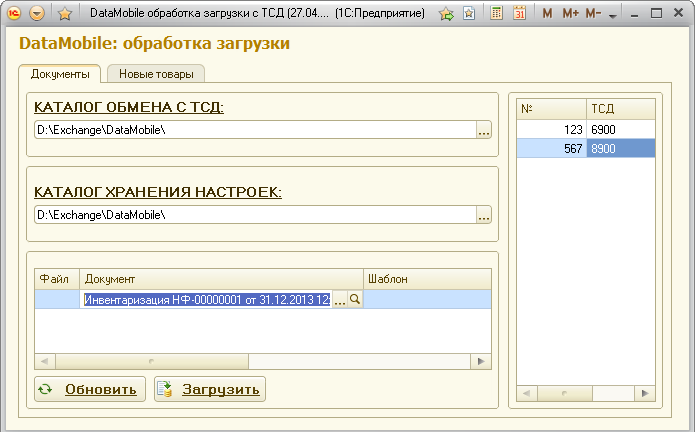Viewport: 695px width, 433px height.
Task: Click the M+ memory add button
Action: coord(570,14)
